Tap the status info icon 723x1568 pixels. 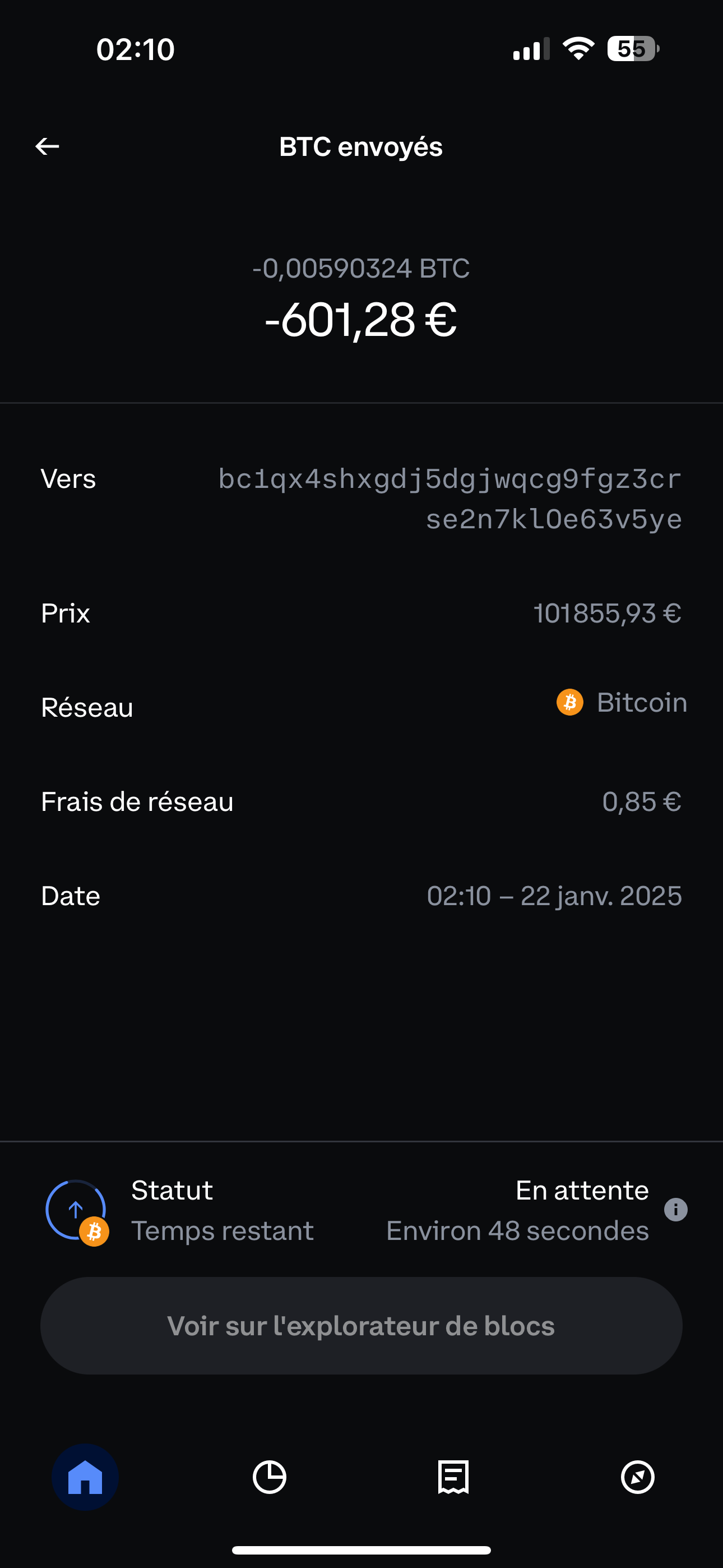click(675, 1210)
